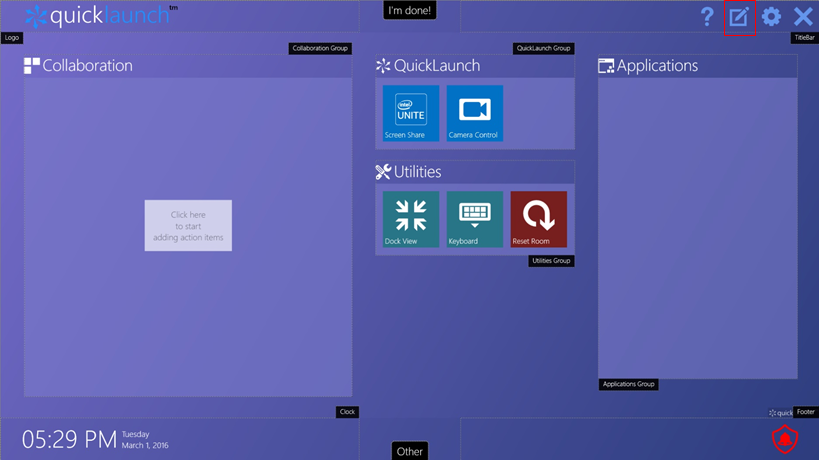
Task: Select the QuickLaunch Group label tag
Action: click(x=543, y=48)
